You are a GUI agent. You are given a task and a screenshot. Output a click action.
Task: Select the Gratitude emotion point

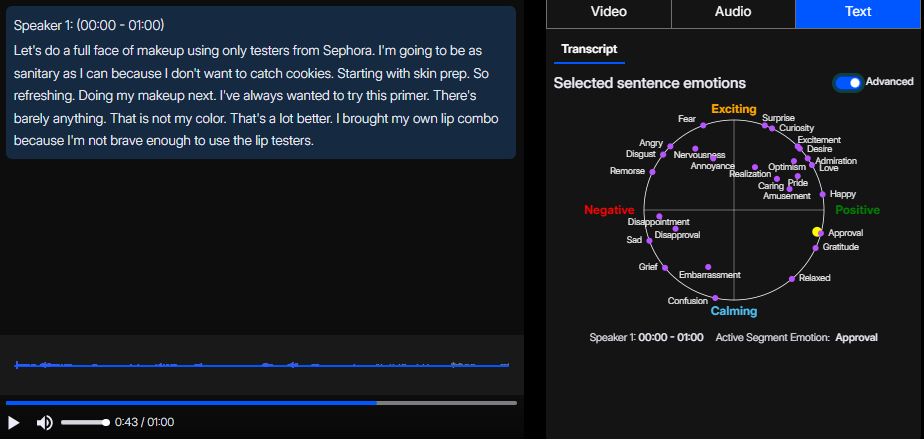pos(815,247)
